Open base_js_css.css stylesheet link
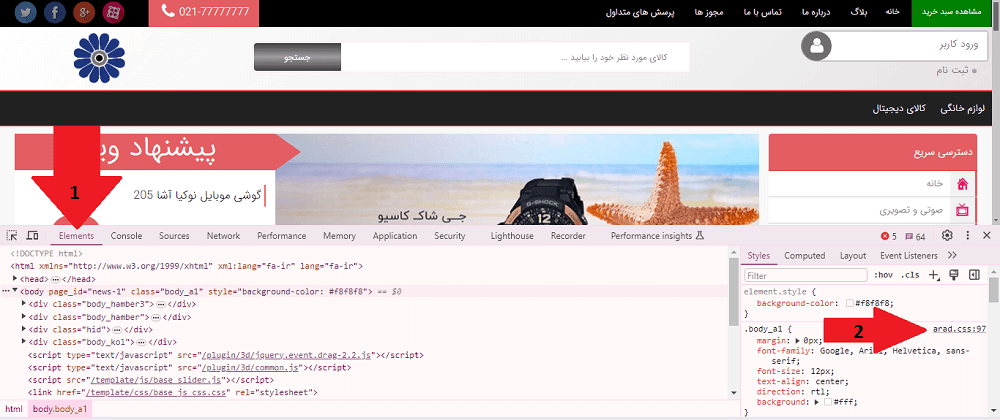 click(156, 393)
